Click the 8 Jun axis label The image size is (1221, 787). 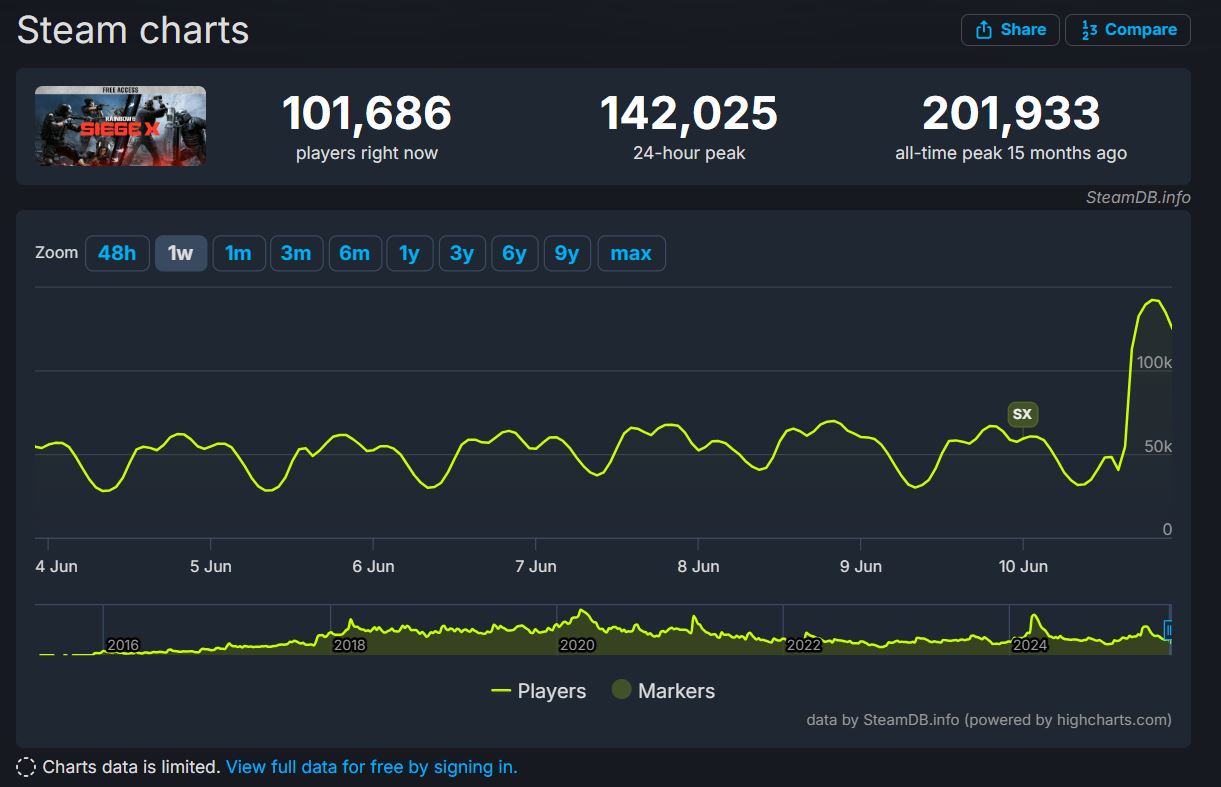tap(698, 566)
